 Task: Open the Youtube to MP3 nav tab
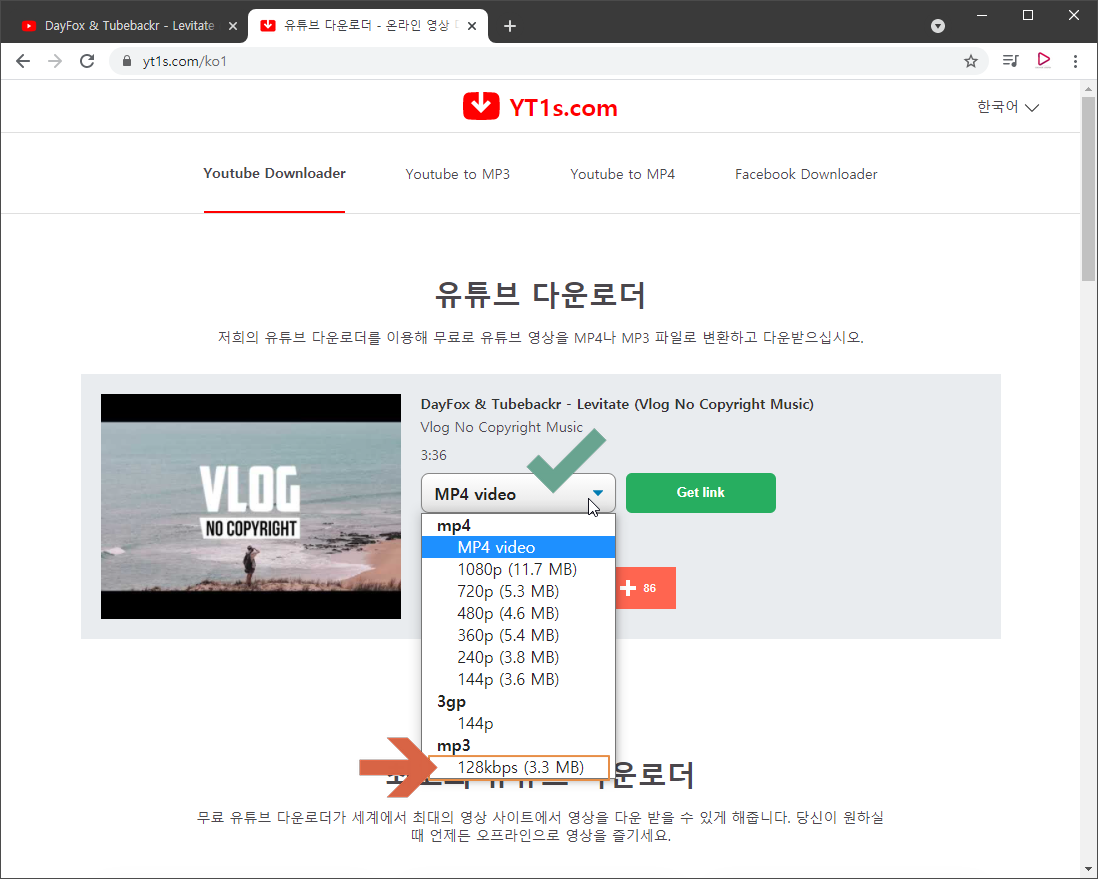click(x=457, y=174)
